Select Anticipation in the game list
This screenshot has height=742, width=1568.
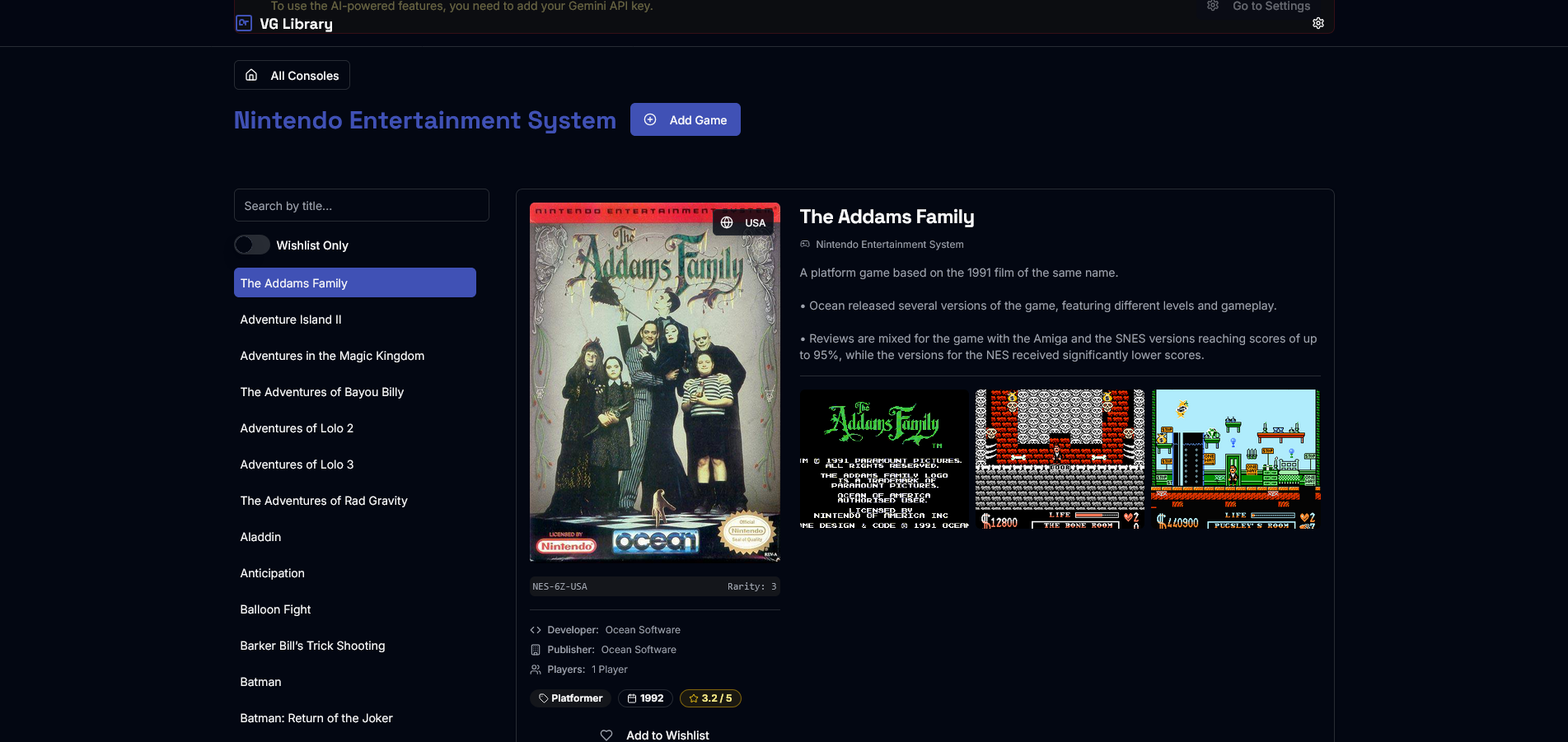(355, 572)
